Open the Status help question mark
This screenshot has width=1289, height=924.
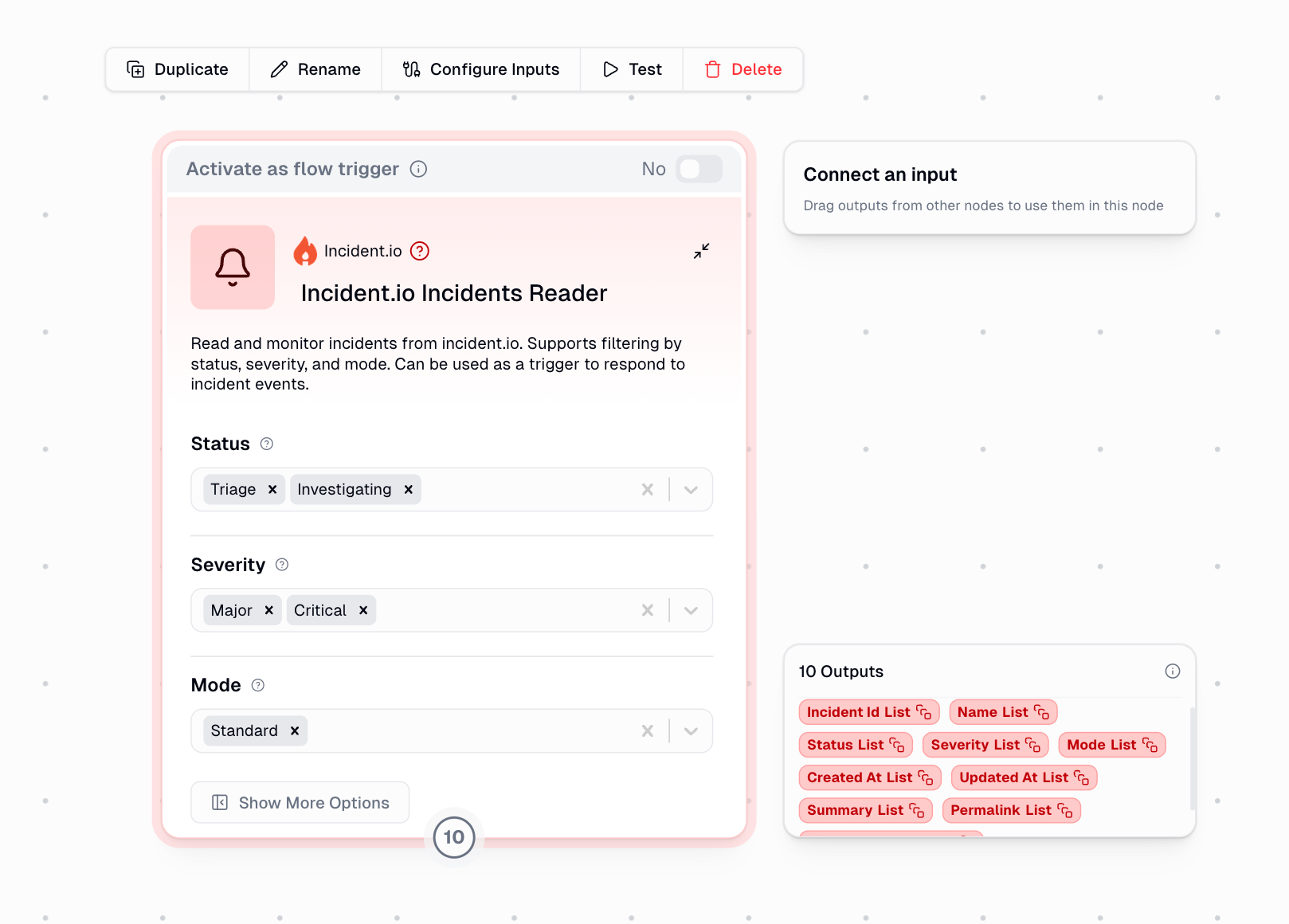(267, 444)
